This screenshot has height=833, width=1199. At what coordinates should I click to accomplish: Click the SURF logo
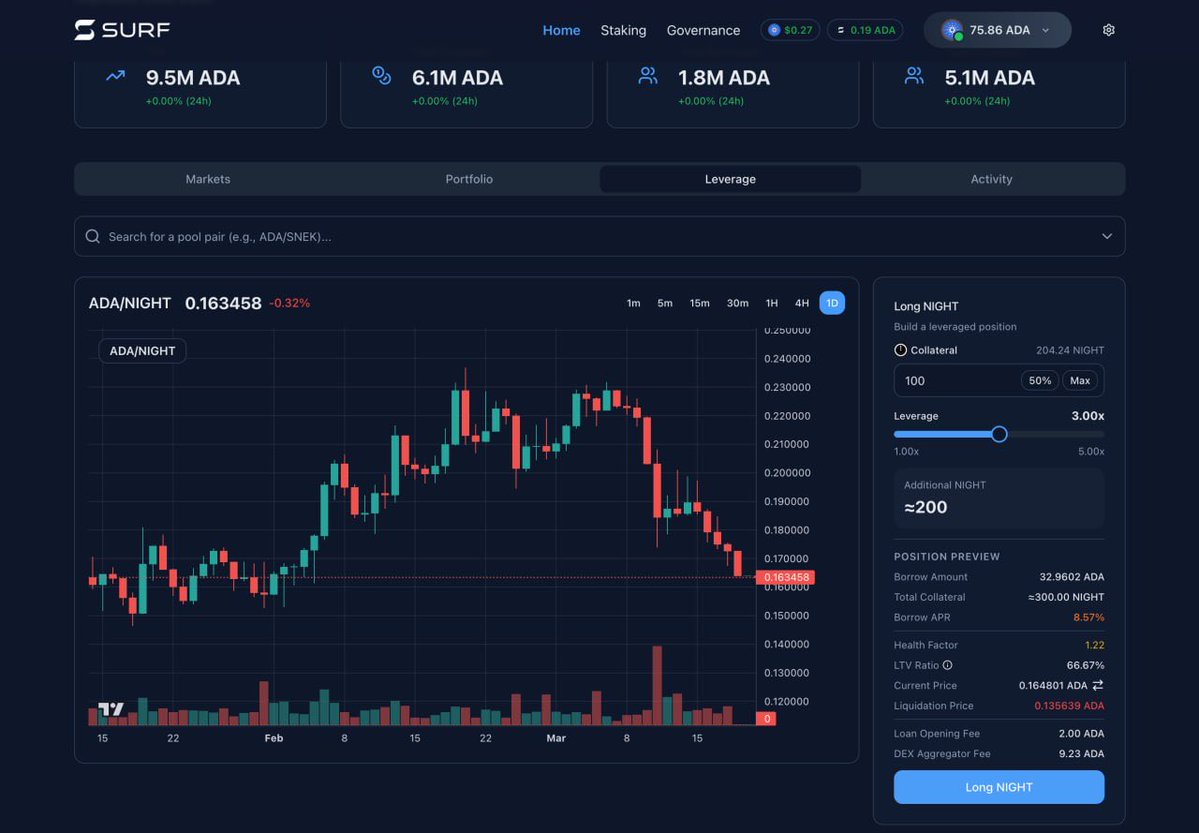(x=122, y=30)
